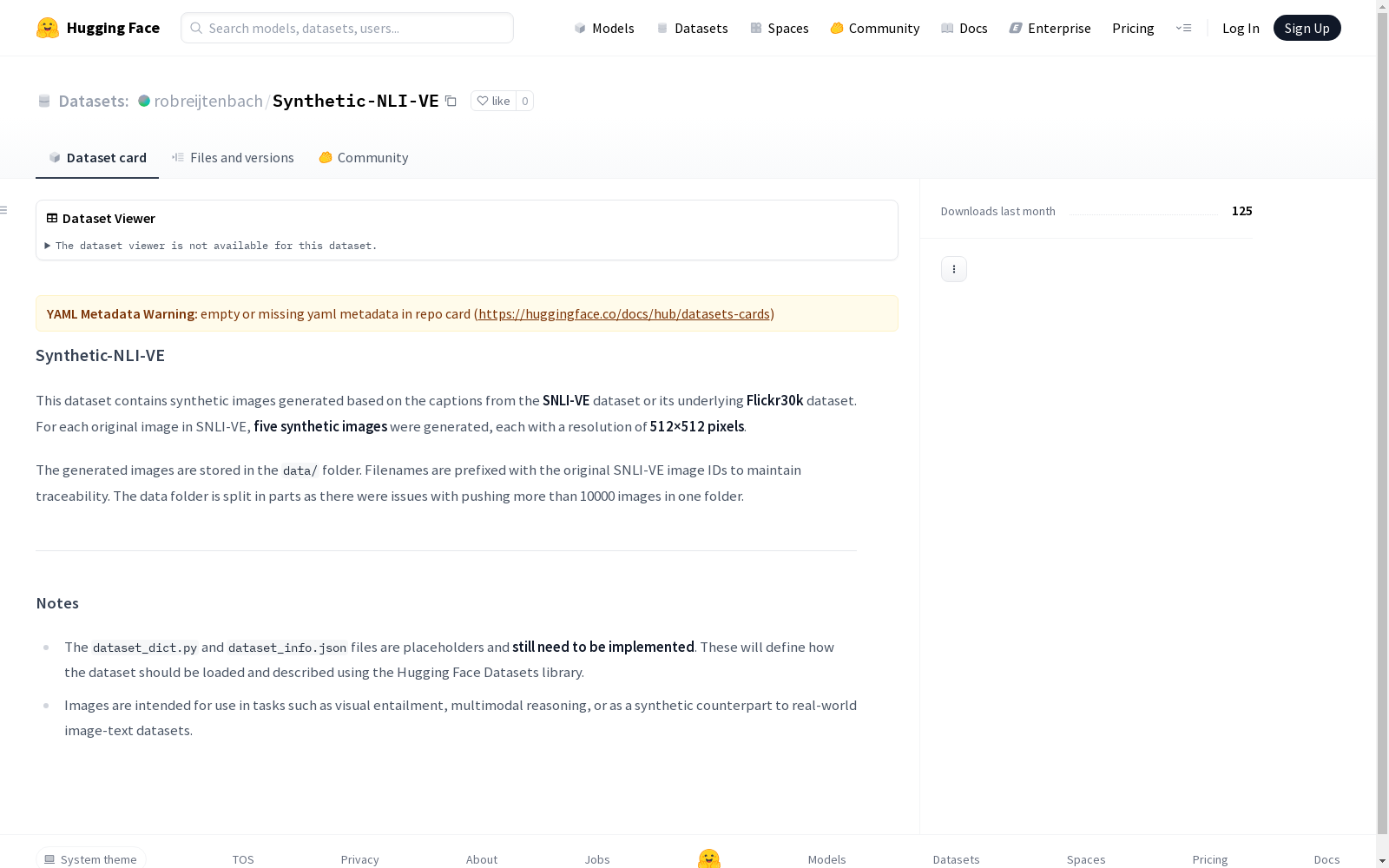Click the bold Flickr30k text

point(774,400)
